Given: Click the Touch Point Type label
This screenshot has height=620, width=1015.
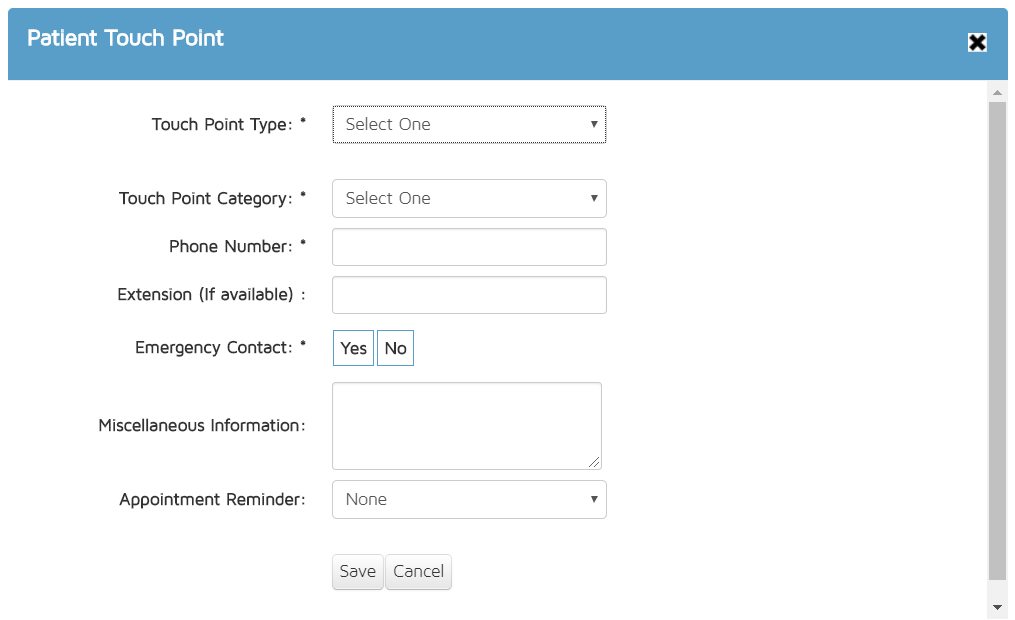Looking at the screenshot, I should click(x=222, y=125).
